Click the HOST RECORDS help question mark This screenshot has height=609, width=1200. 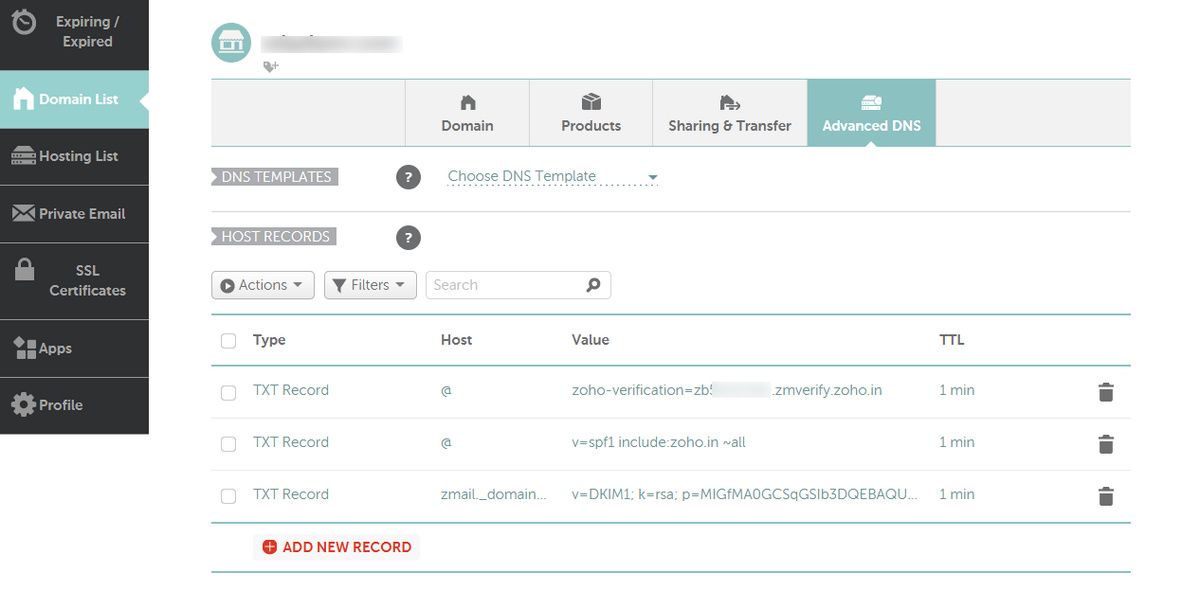pyautogui.click(x=408, y=237)
